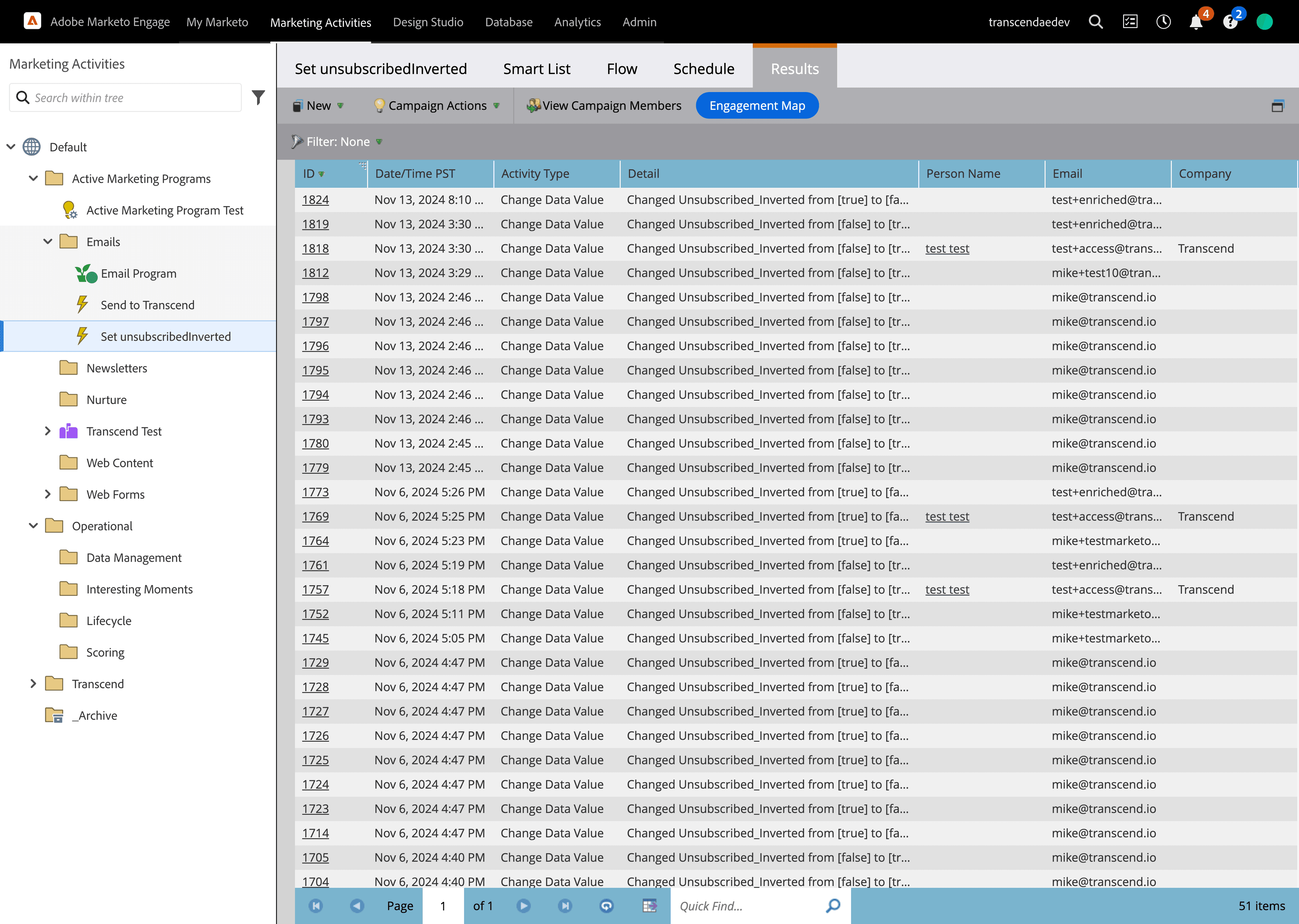Click the global search magnifier icon
Image resolution: width=1299 pixels, height=924 pixels.
tap(1095, 22)
